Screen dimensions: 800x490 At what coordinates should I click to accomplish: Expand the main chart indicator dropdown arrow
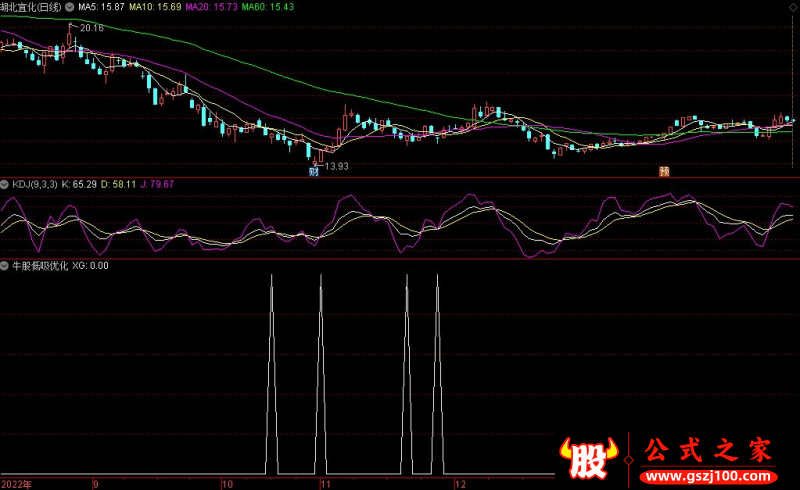[69, 6]
